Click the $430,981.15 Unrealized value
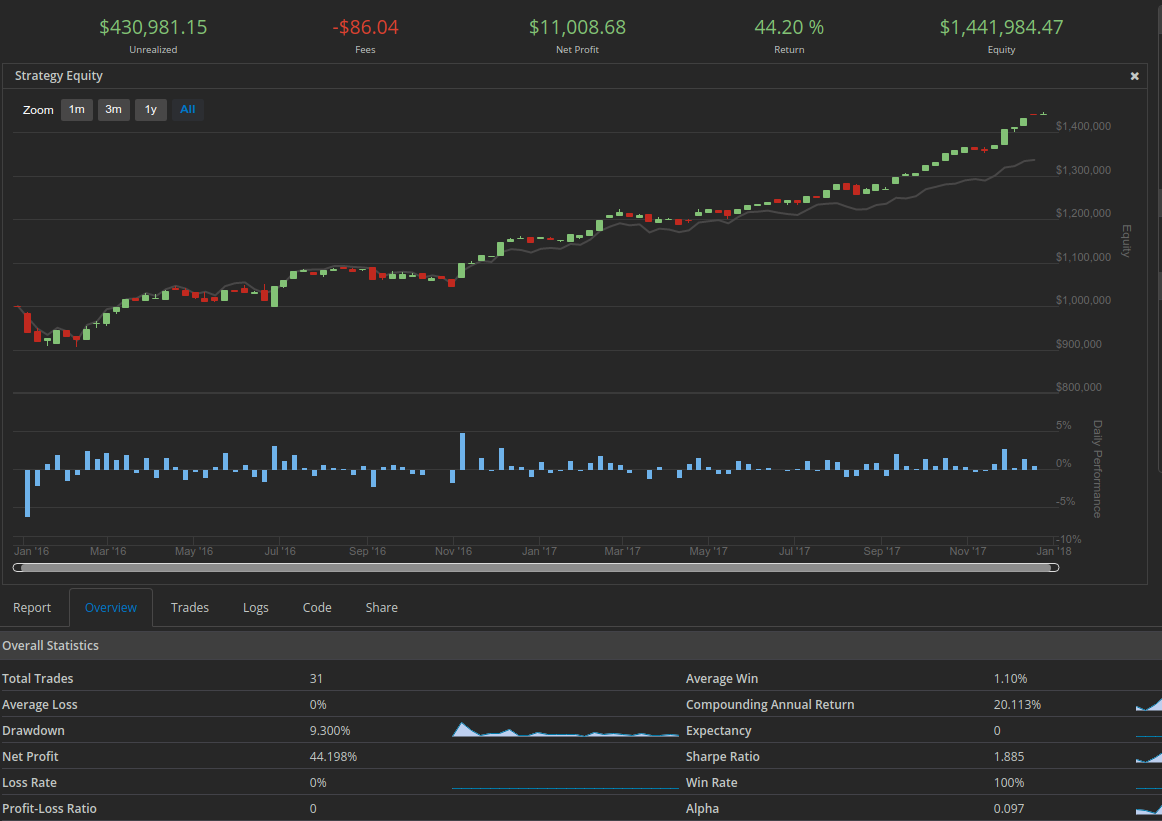Viewport: 1162px width, 821px height. (x=153, y=27)
